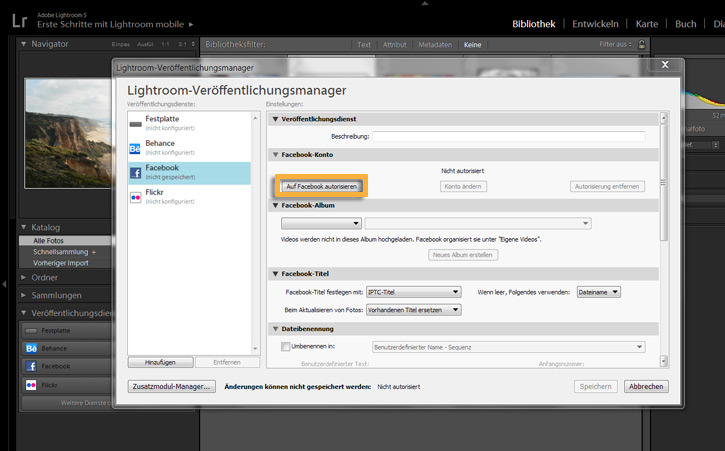The height and width of the screenshot is (451, 725).
Task: Set Navigator zoom to 1:1
Action: 165,44
